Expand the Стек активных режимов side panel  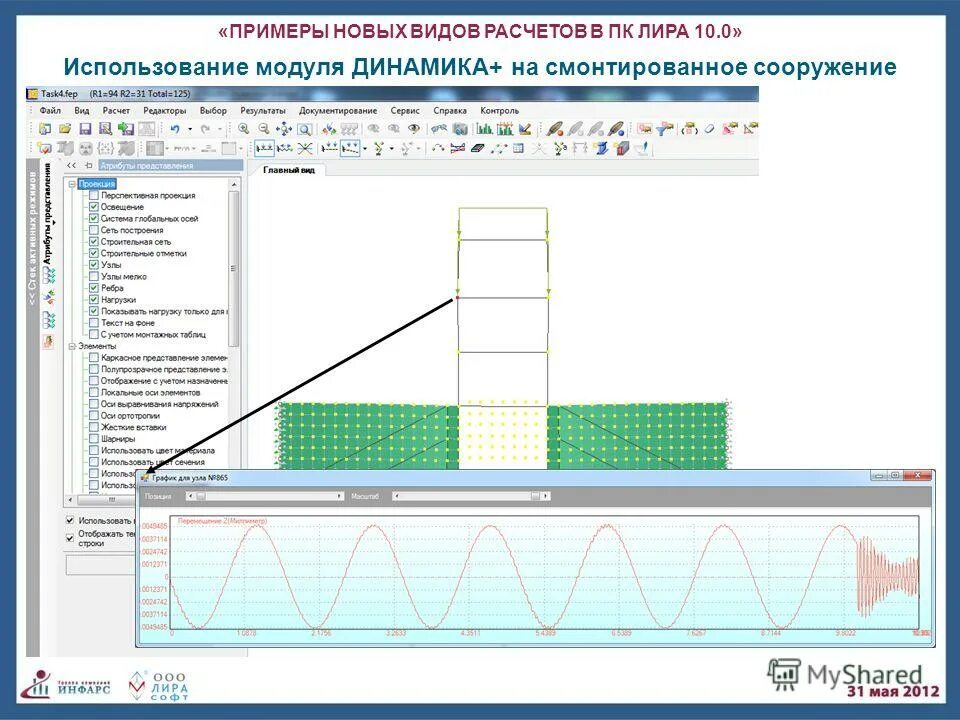[32, 239]
